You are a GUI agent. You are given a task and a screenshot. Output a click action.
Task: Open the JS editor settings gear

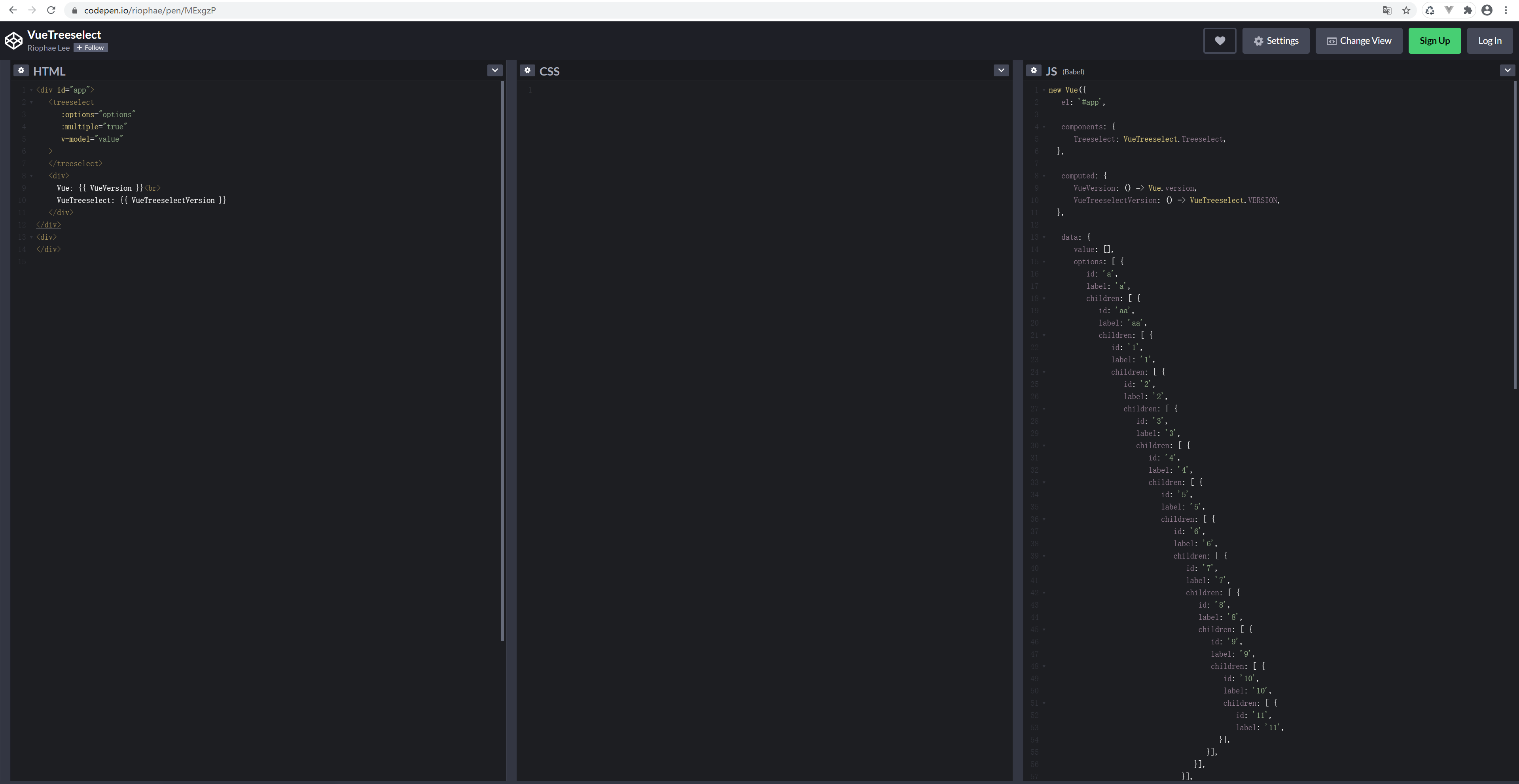pyautogui.click(x=1034, y=70)
